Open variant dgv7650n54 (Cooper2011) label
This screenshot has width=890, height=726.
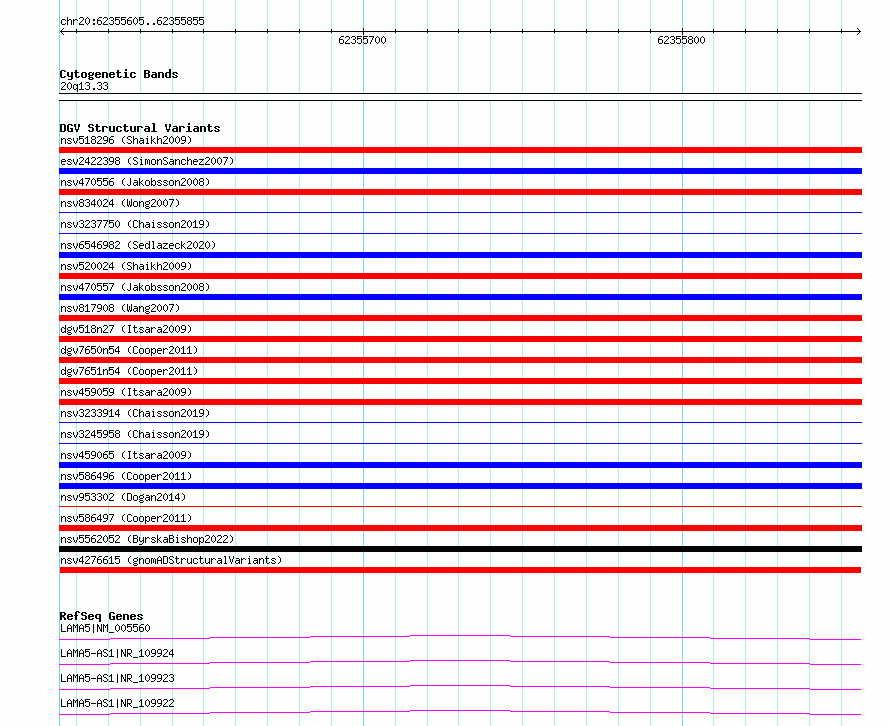129,350
